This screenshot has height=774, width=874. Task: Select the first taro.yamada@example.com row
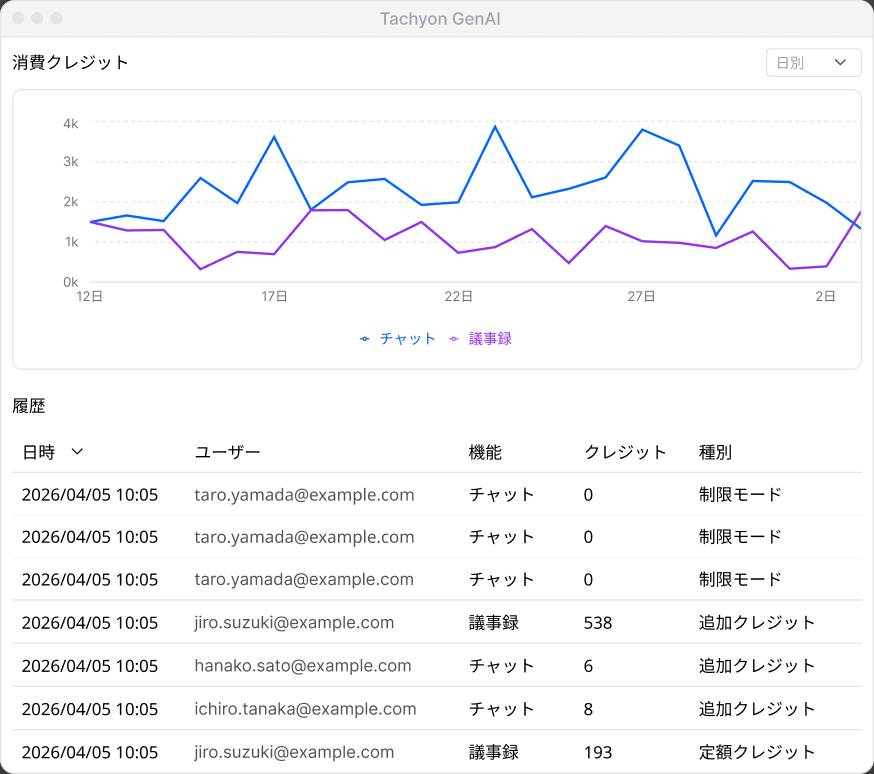pos(437,494)
